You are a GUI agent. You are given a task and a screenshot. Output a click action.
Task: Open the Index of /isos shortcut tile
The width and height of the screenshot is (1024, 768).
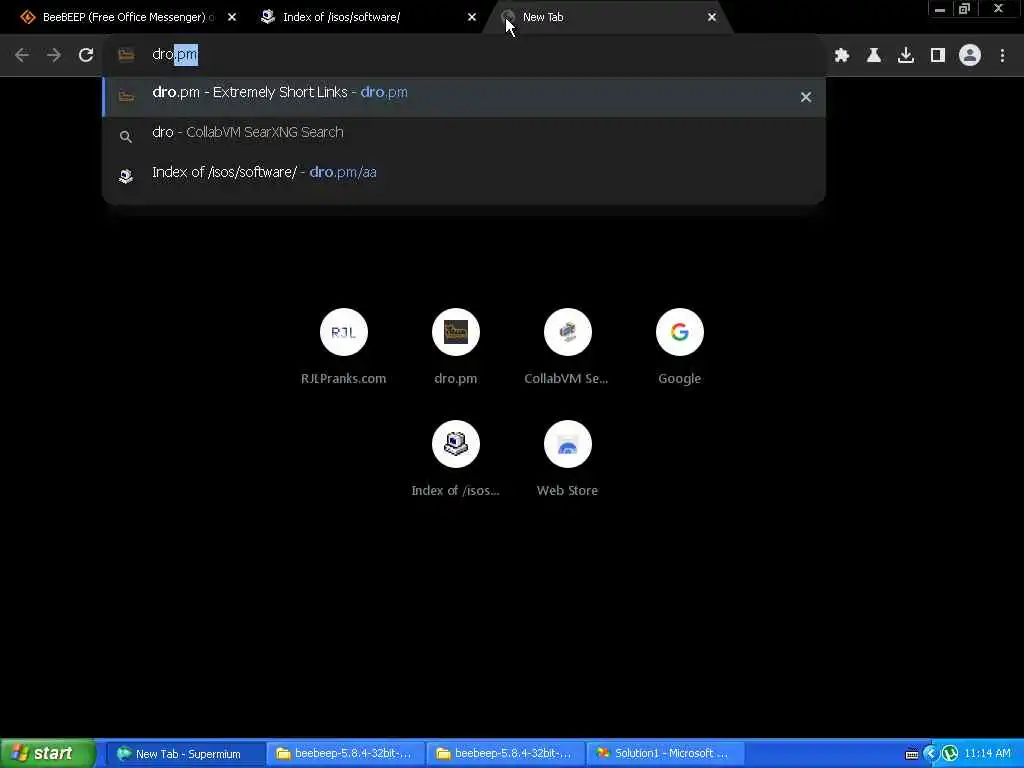tap(456, 460)
